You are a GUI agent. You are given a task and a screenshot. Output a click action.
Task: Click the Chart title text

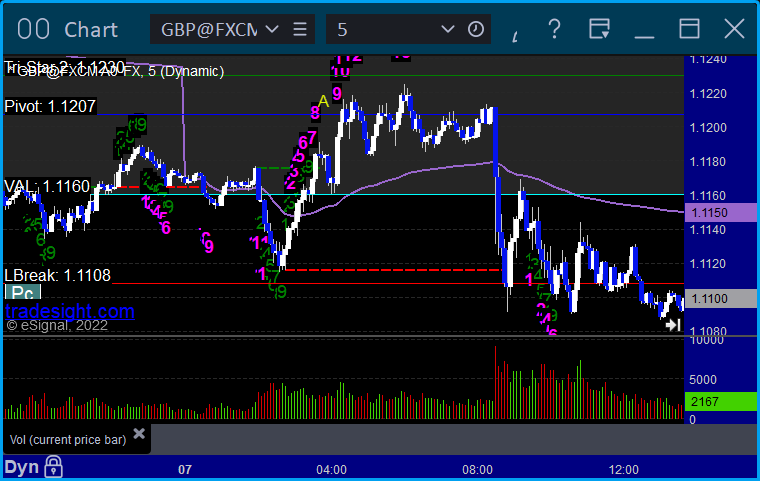coord(91,30)
